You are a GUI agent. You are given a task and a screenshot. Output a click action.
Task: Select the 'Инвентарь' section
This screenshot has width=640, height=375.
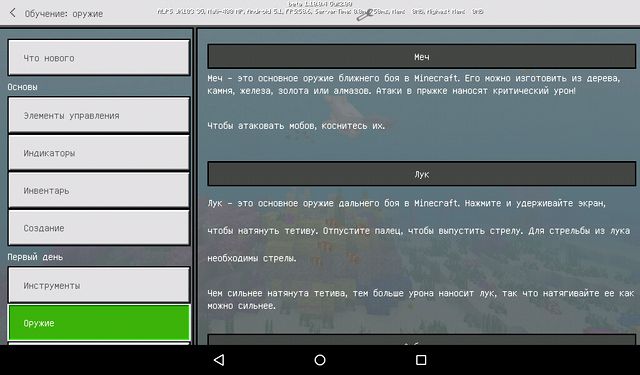coord(99,190)
